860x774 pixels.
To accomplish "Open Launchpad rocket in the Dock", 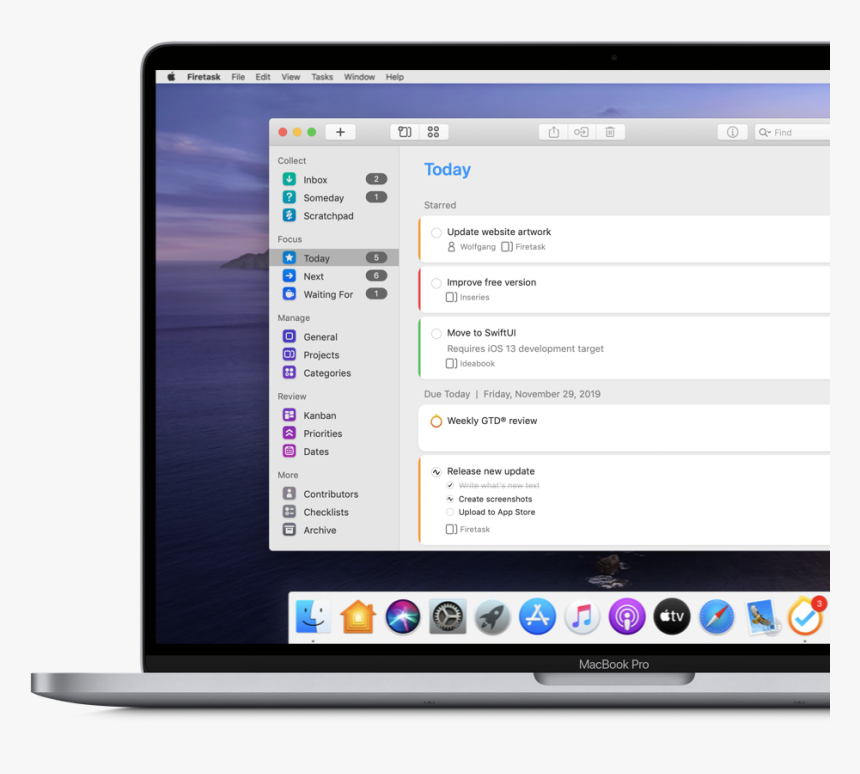I will tap(493, 617).
